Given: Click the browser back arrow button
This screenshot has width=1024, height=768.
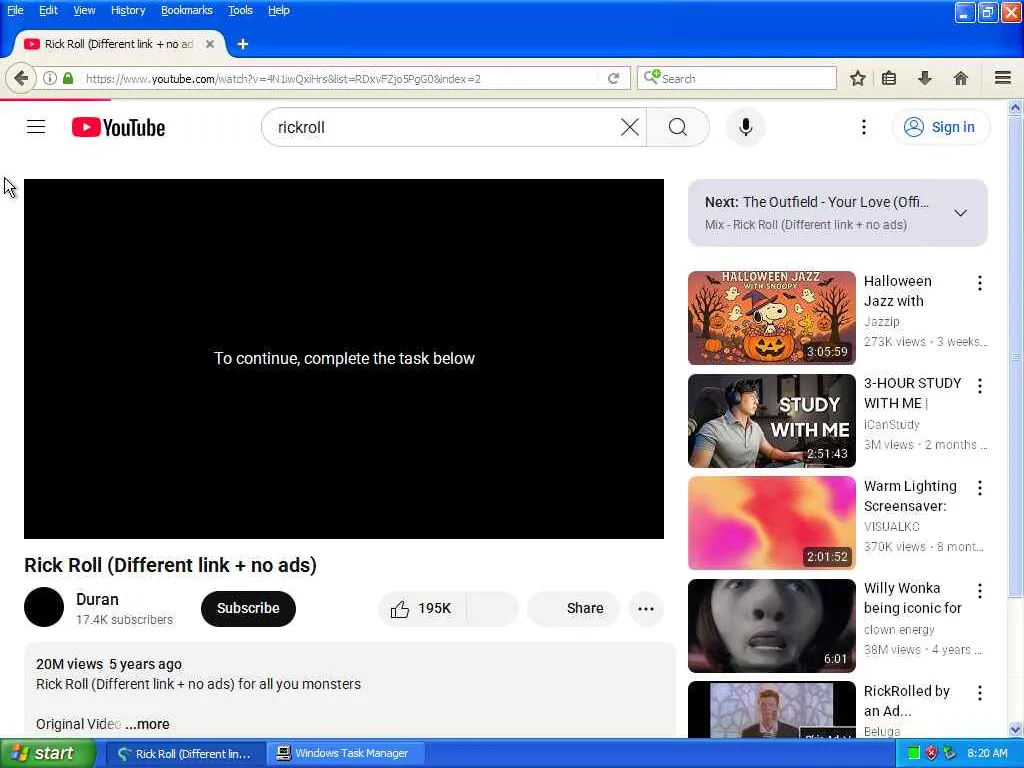Looking at the screenshot, I should pyautogui.click(x=21, y=78).
